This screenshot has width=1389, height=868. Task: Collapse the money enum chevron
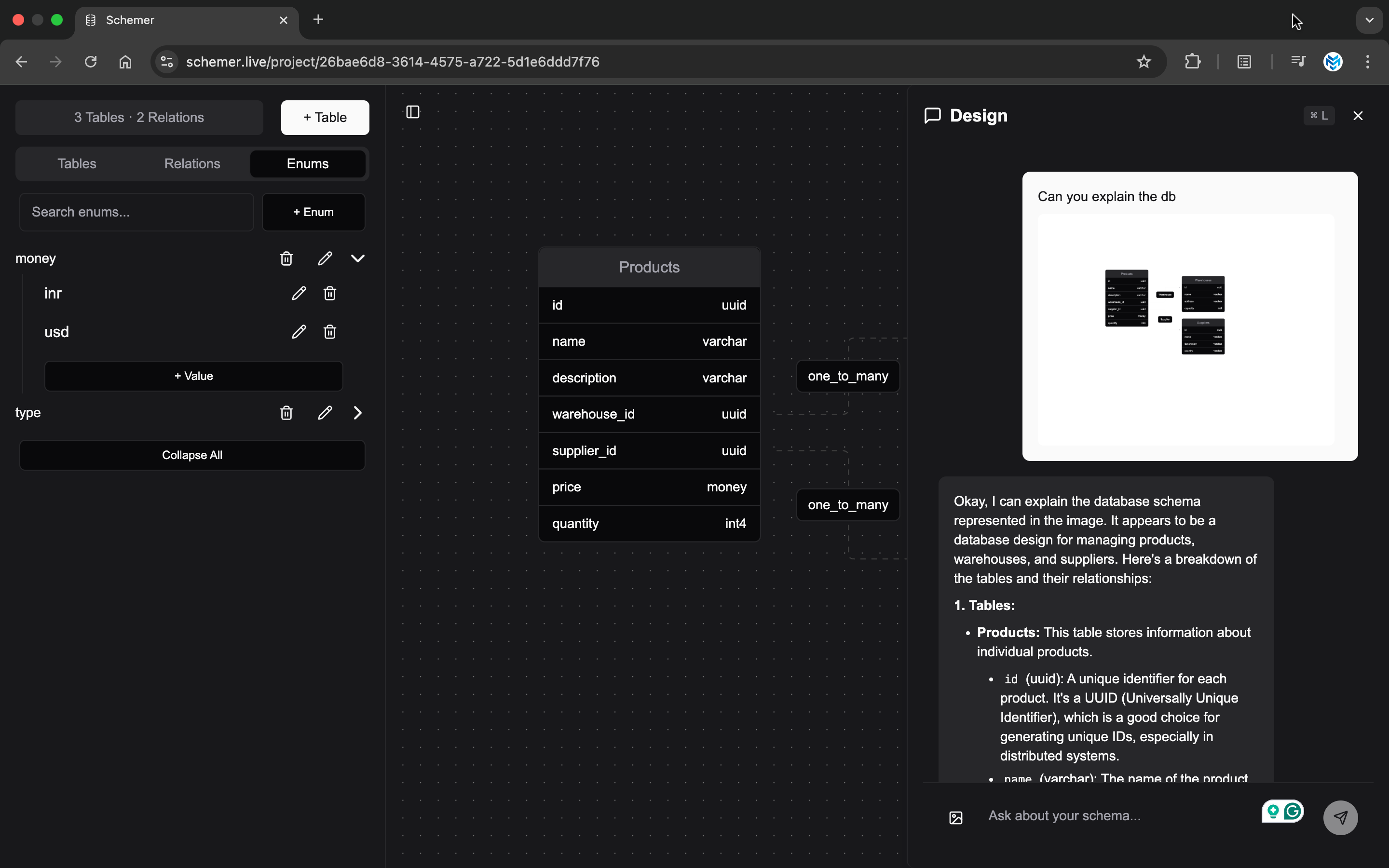357,258
